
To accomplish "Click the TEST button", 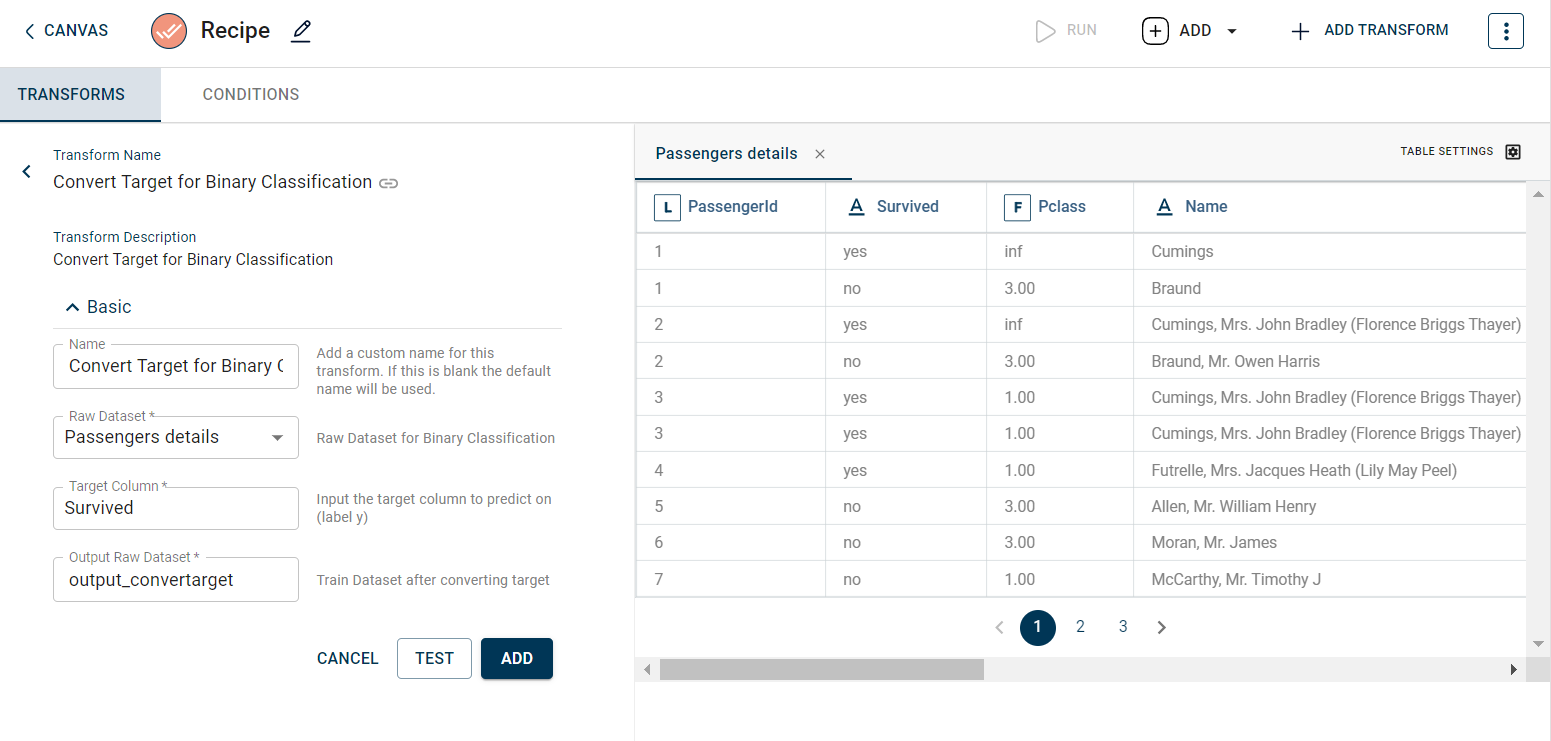I will tap(434, 658).
